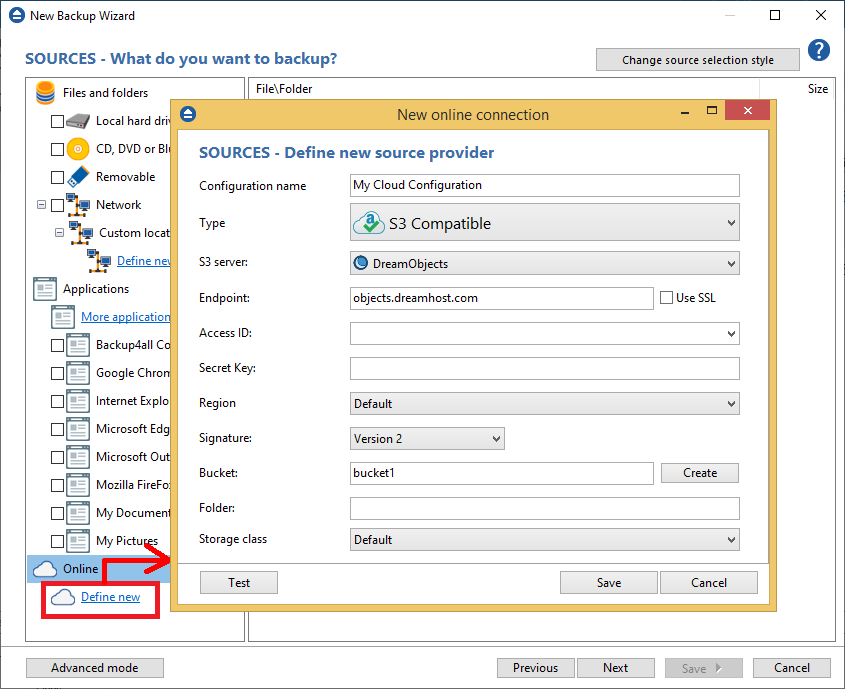Select the Files and folders database icon
The image size is (845, 689).
(45, 93)
